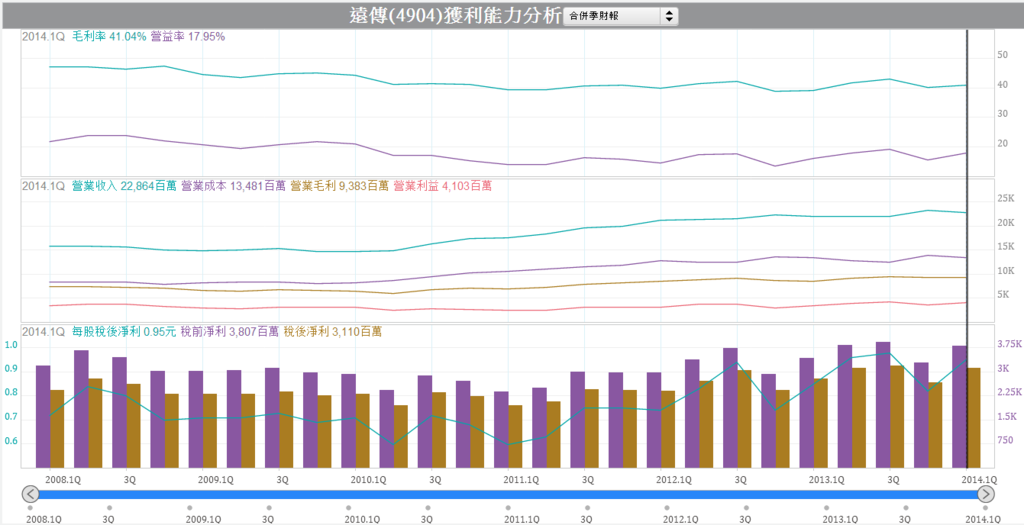Click the 1.0 label on EPS axis

pyautogui.click(x=10, y=345)
